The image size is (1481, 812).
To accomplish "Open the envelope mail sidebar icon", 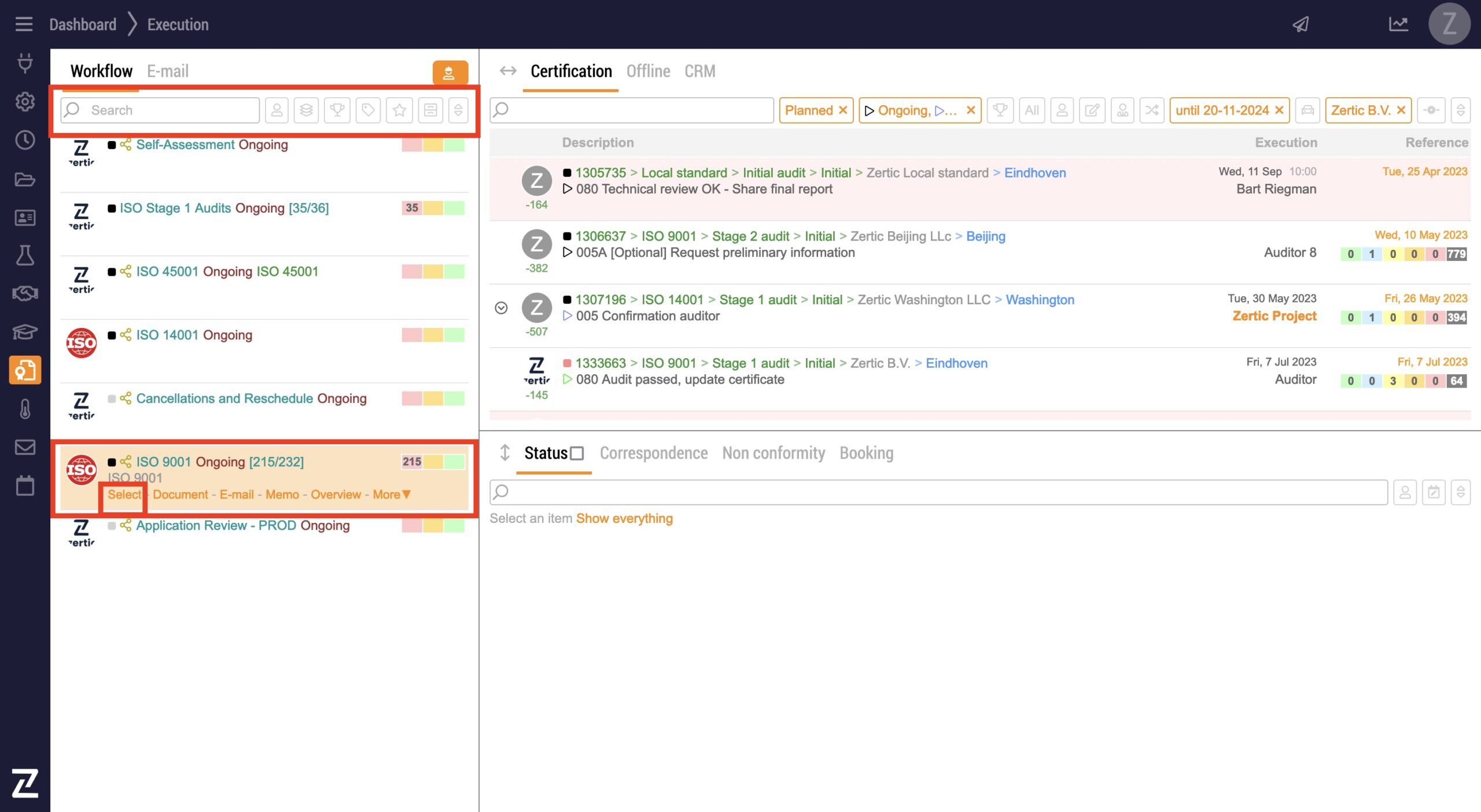I will (25, 447).
